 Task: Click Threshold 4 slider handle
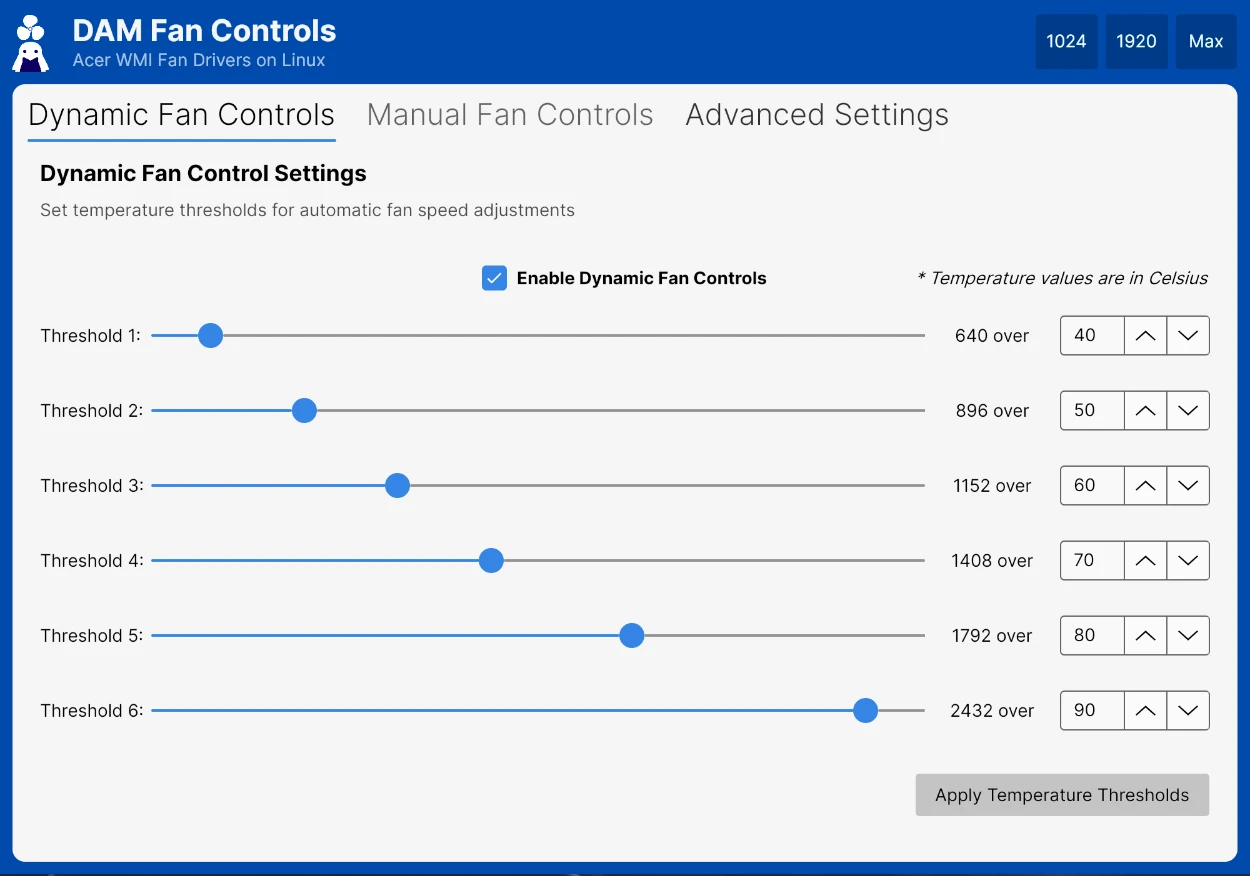(491, 561)
